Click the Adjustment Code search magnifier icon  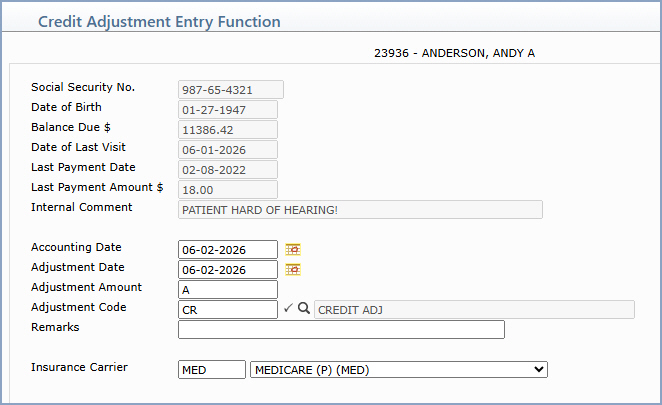coord(304,308)
